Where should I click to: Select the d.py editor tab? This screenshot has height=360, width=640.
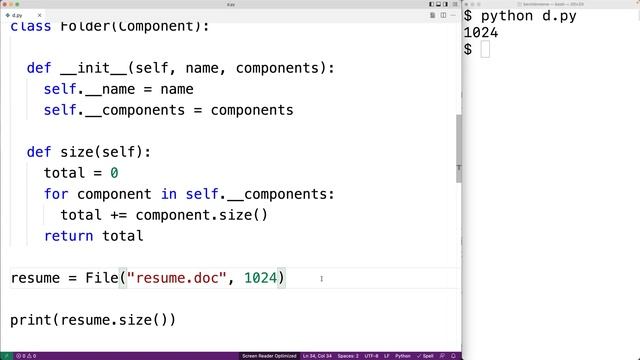[22, 15]
